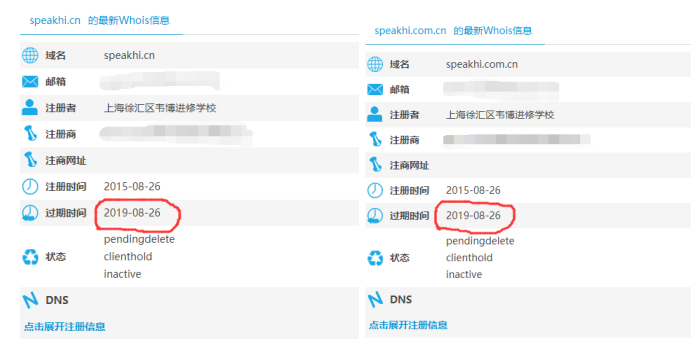Viewport: 691px width, 360px height.
Task: Expand registration info link under speakhi.com.cn
Action: click(408, 325)
